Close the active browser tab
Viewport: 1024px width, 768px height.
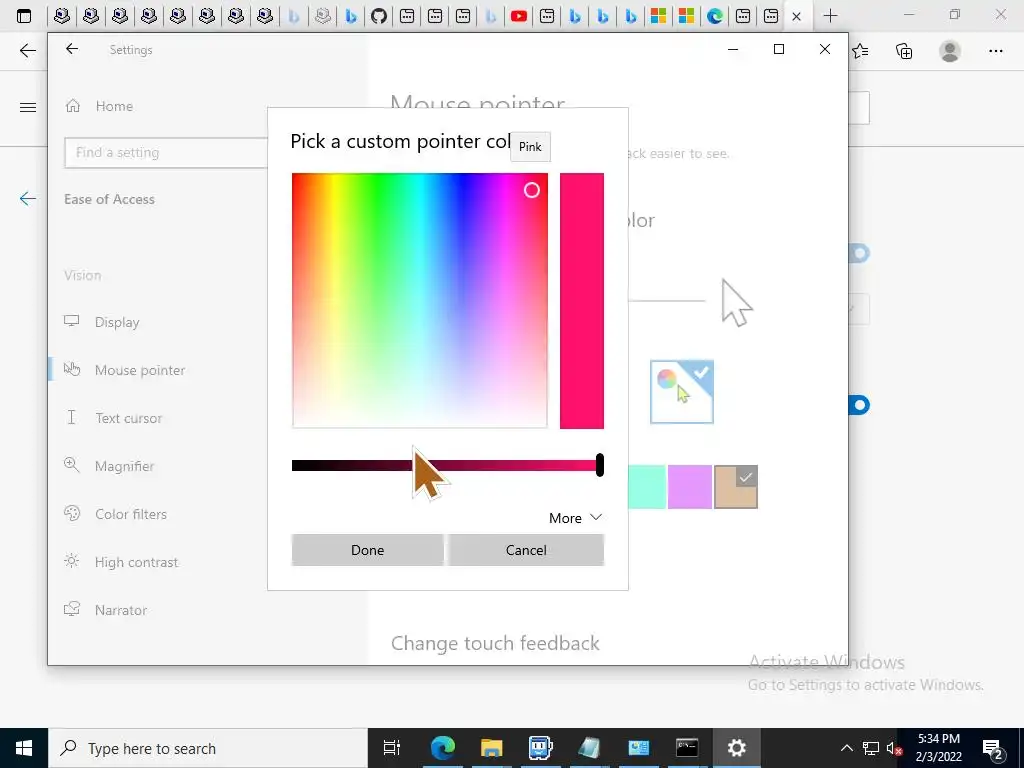click(796, 16)
